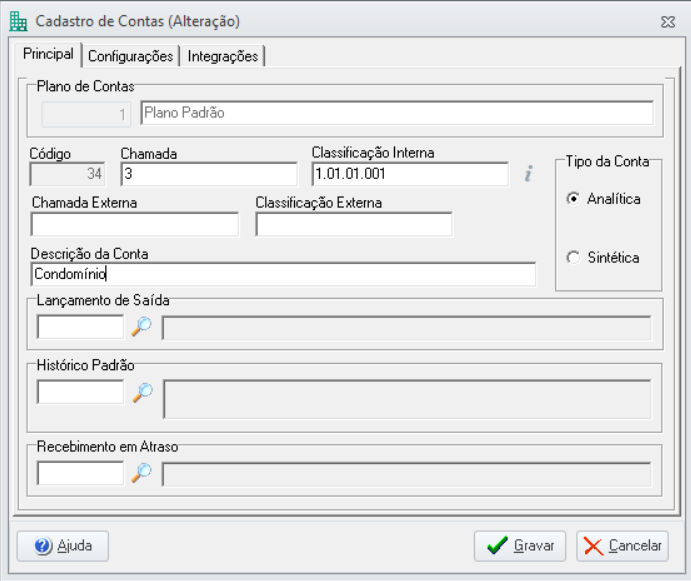This screenshot has width=691, height=581.
Task: Close the Cadastro de Contas window
Action: (668, 22)
